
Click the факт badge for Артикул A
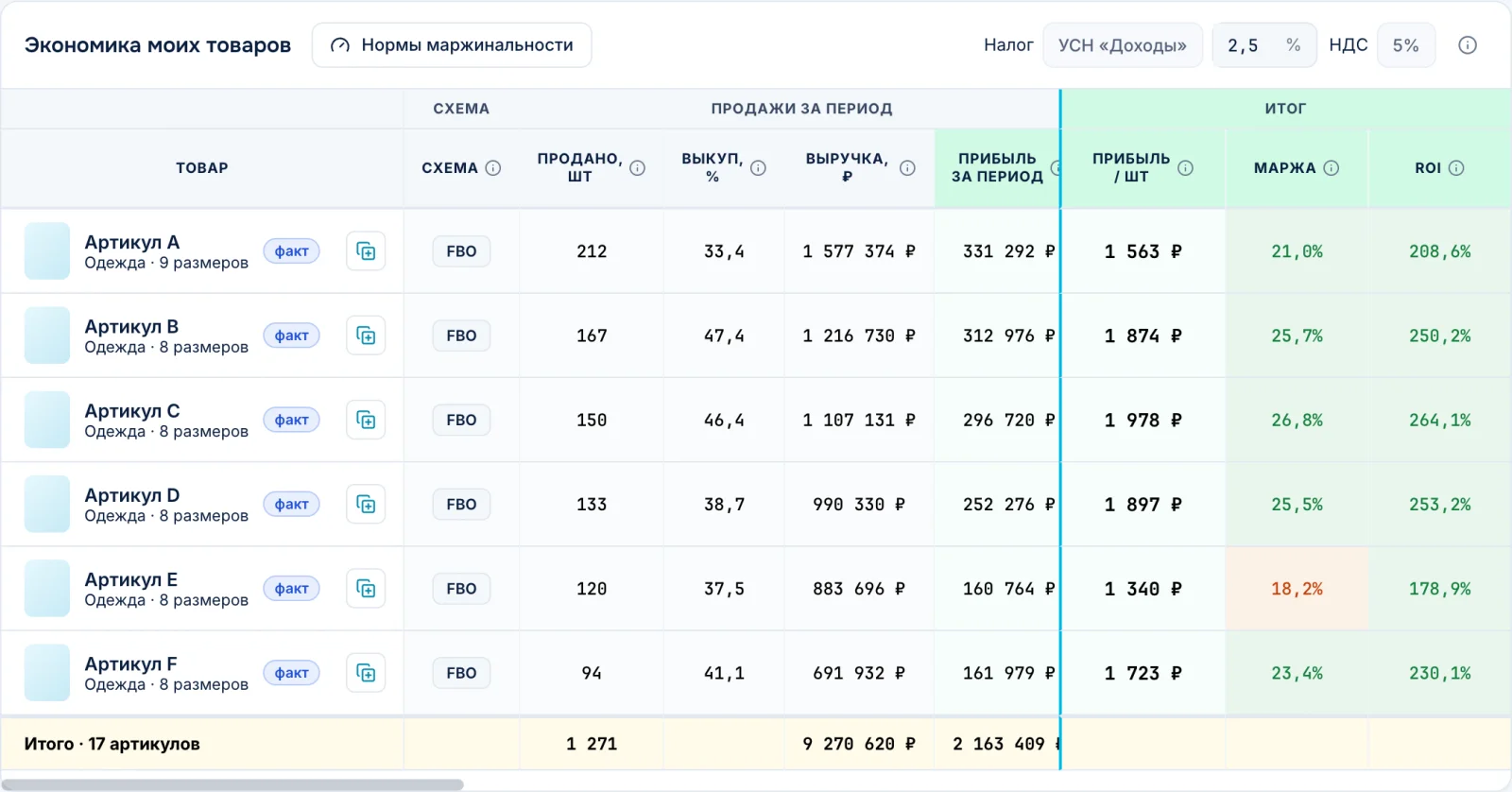tap(292, 251)
